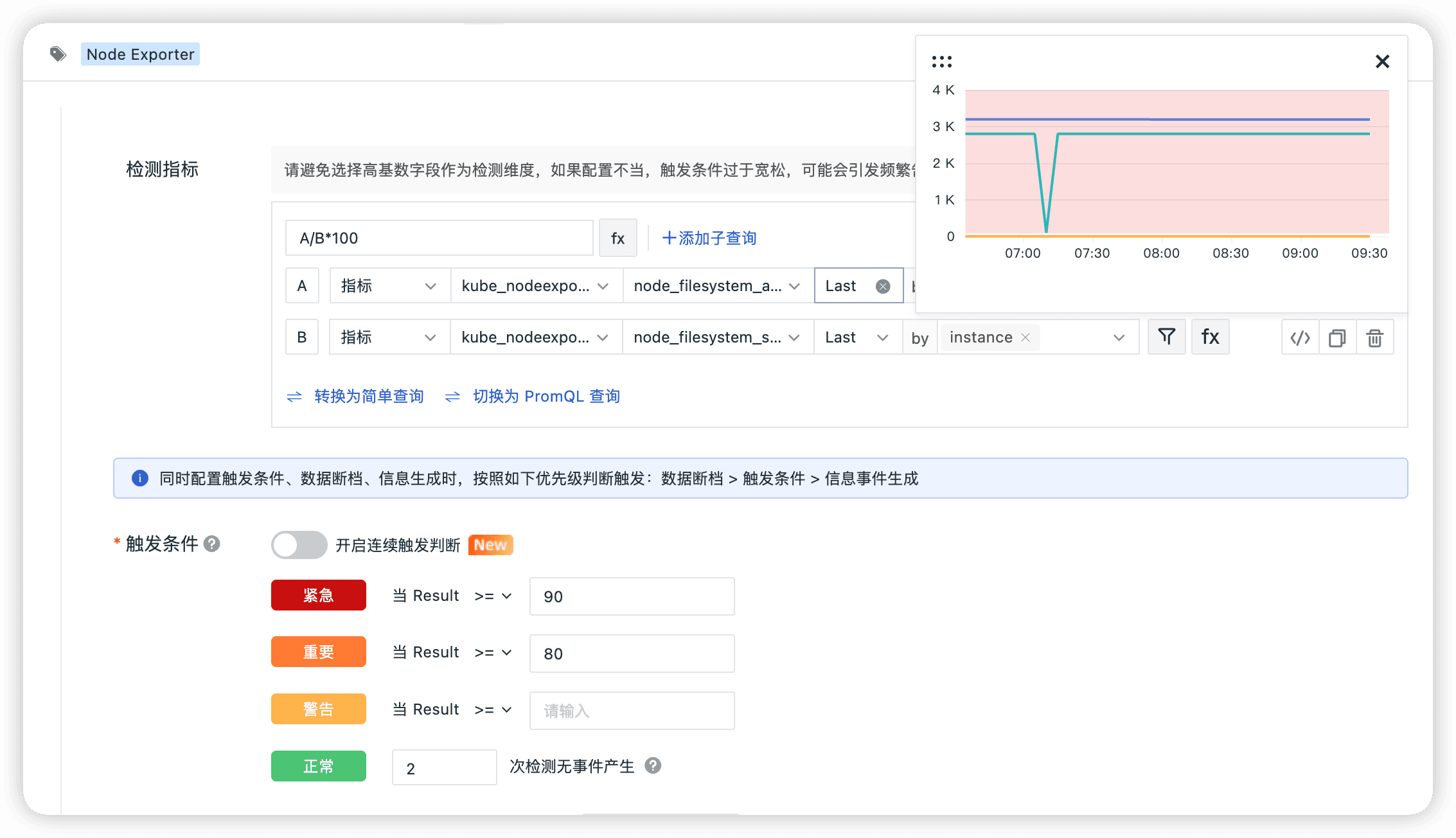Click 转换为简单查询 link
This screenshot has height=838, width=1456.
[368, 397]
